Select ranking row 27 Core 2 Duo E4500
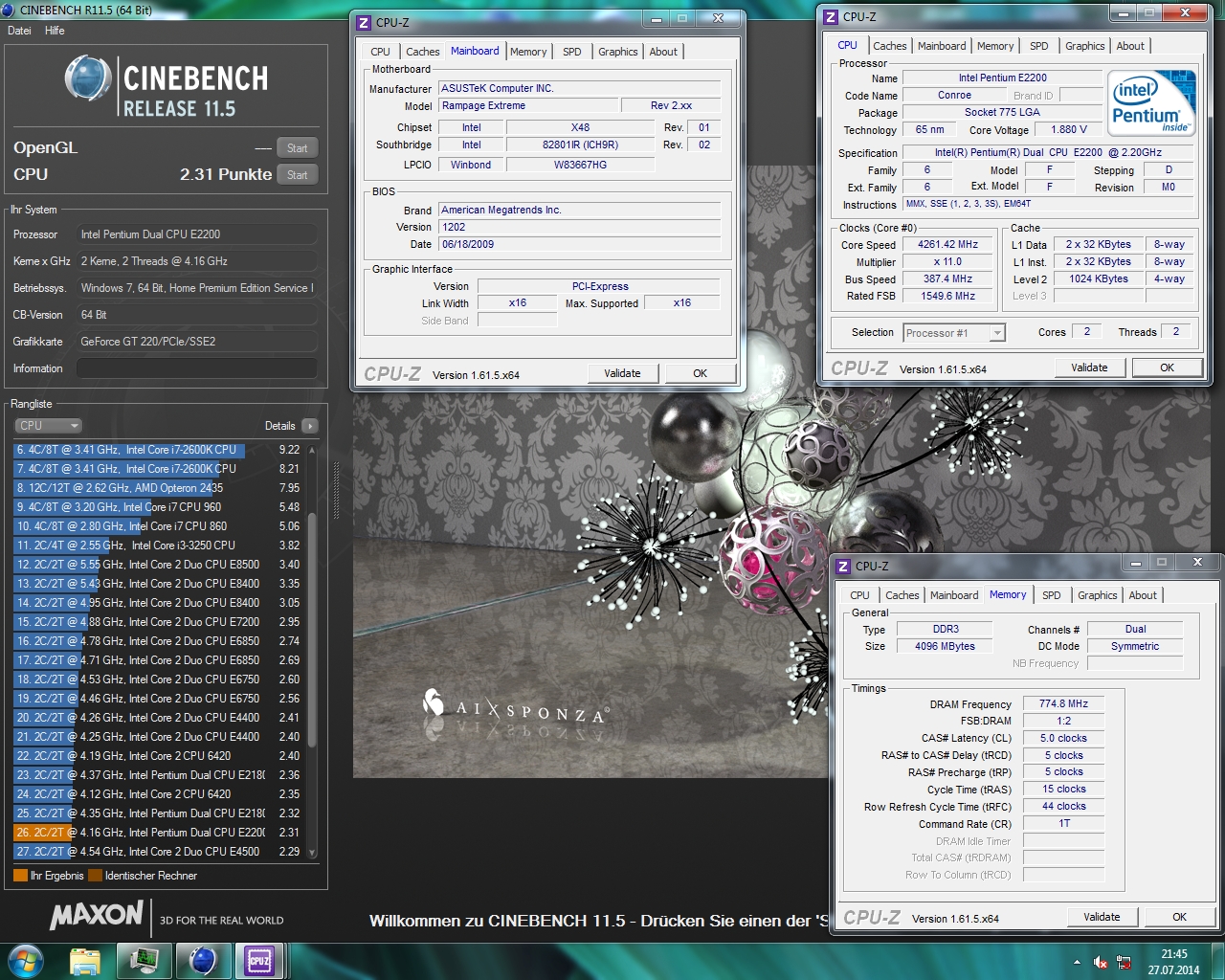 [159, 852]
